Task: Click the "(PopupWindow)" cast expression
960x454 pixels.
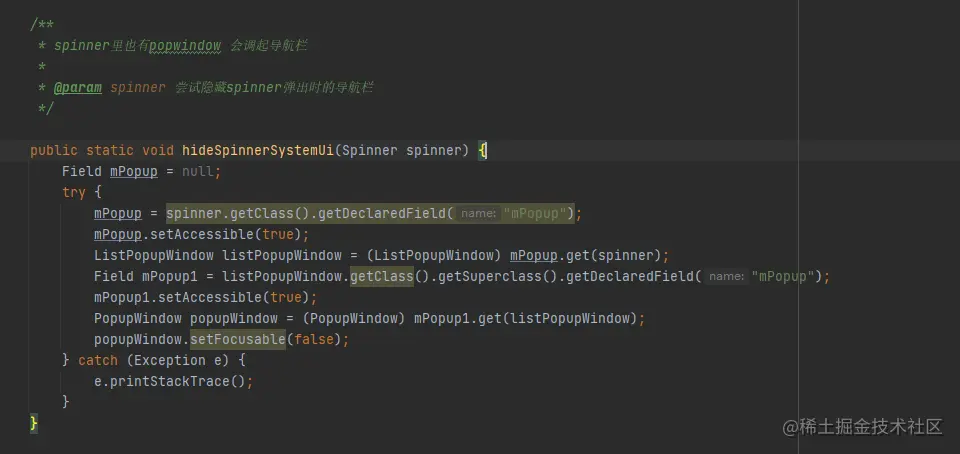Action: point(354,318)
